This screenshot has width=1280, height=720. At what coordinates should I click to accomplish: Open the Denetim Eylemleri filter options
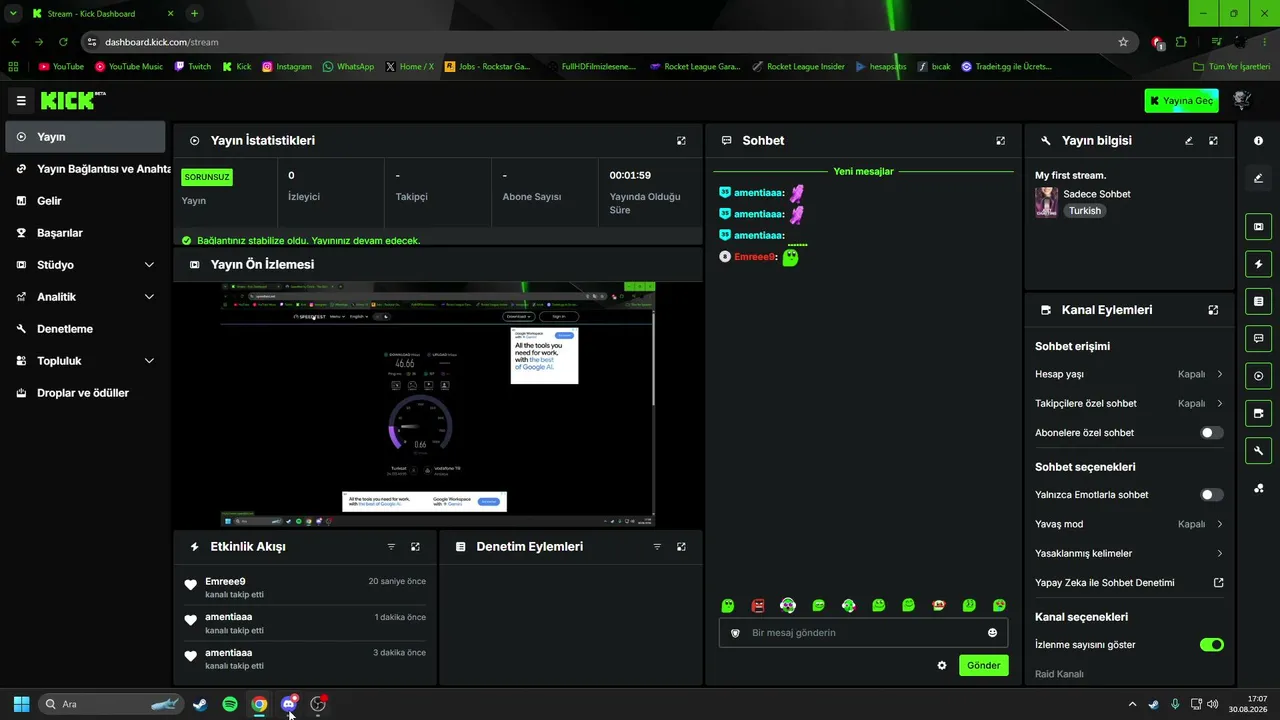[657, 547]
